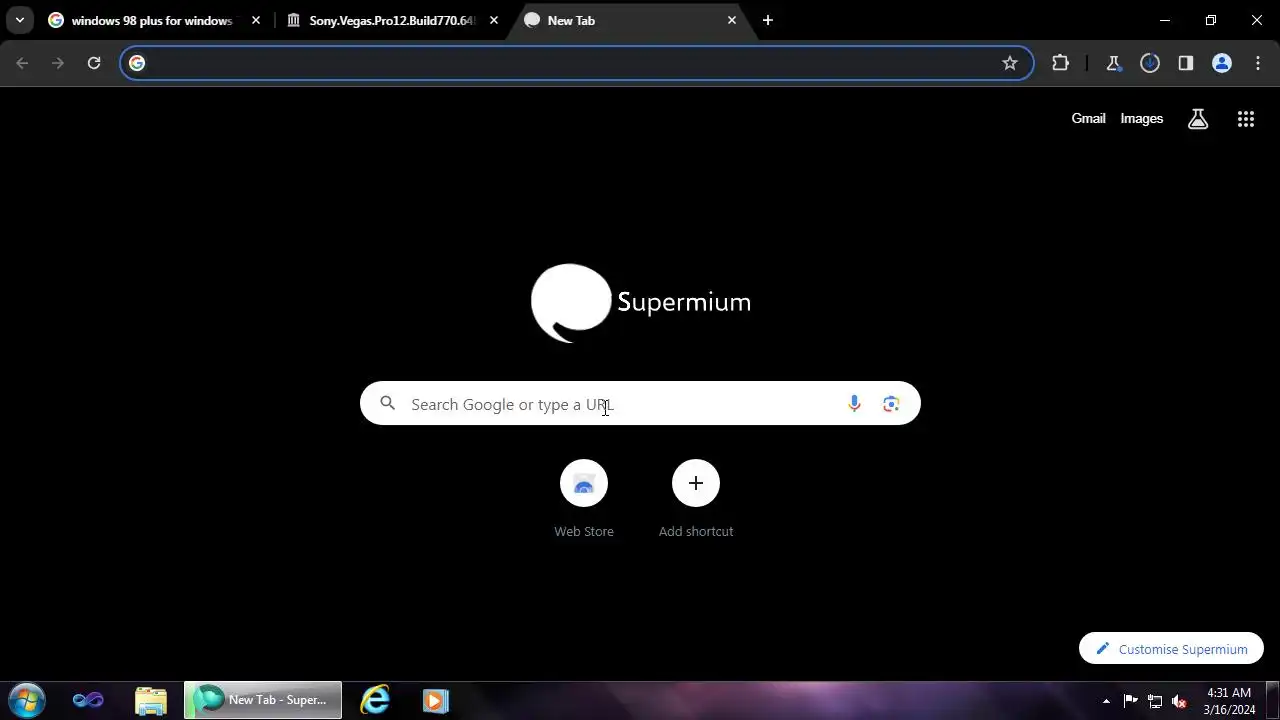Viewport: 1280px width, 720px height.
Task: Click the Show desktop strip
Action: click(1272, 700)
